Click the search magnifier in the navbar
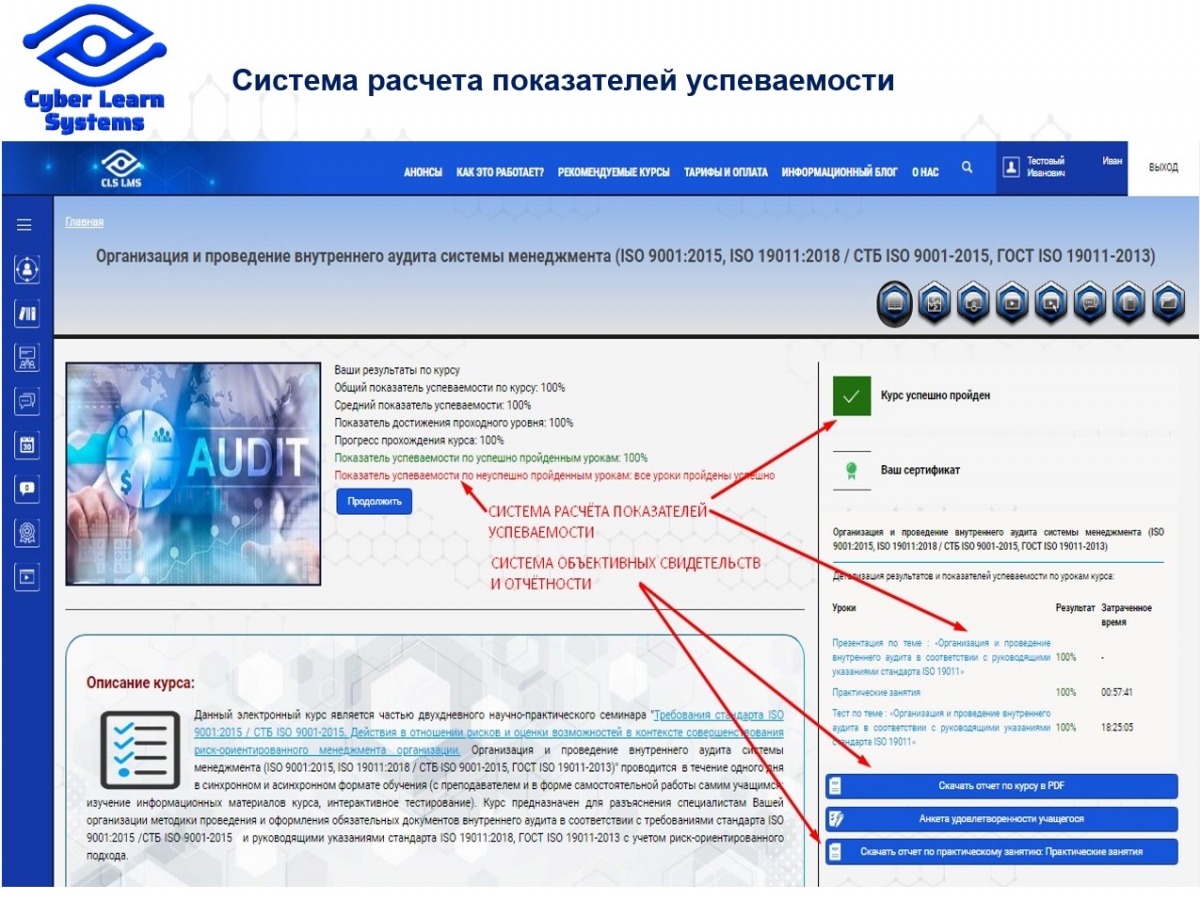 click(x=967, y=168)
